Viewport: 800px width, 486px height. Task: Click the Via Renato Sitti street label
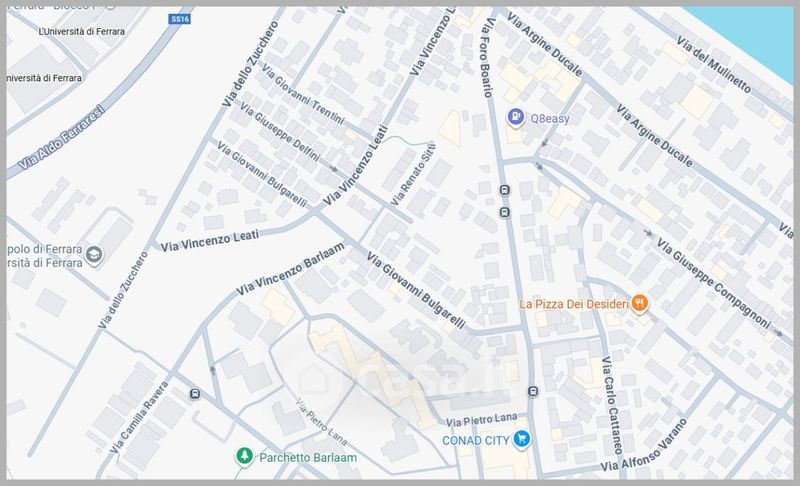tap(413, 174)
